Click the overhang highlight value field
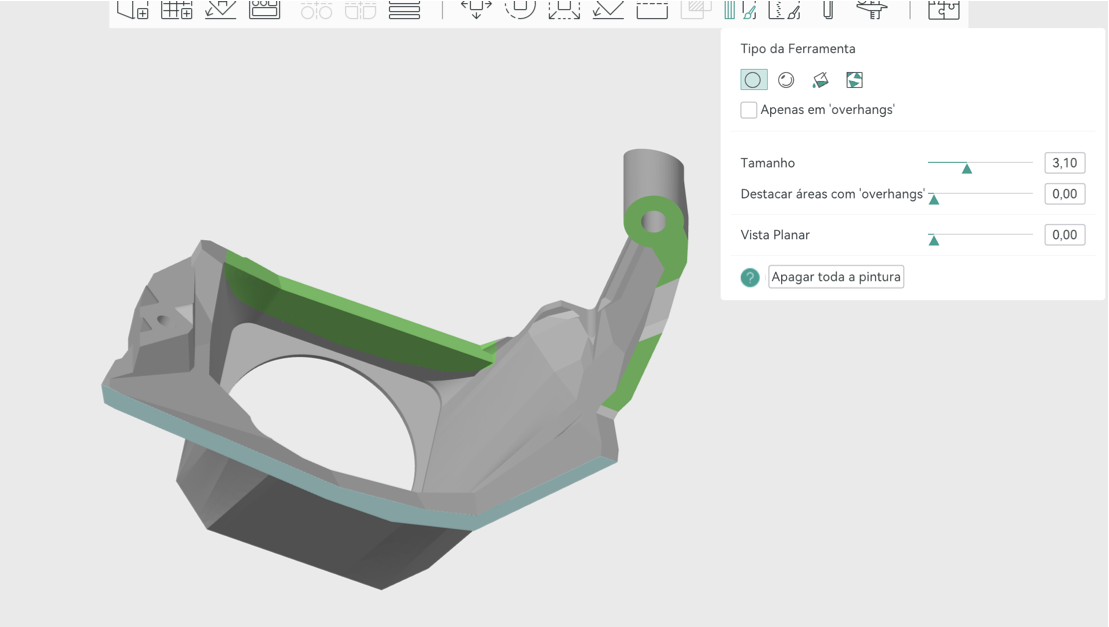Screen dimensions: 1109x627 point(1064,194)
